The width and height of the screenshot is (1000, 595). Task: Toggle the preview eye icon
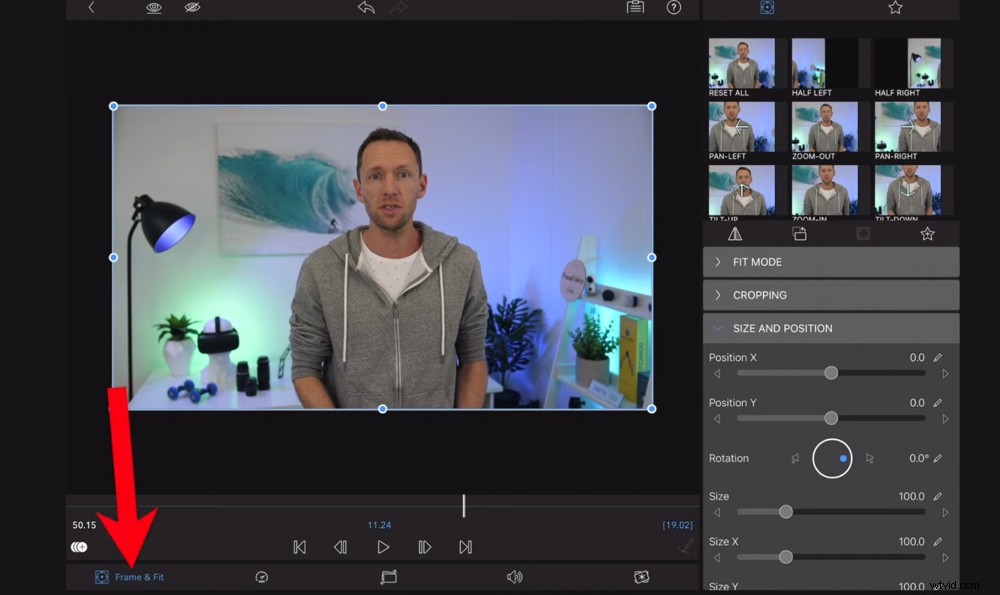coord(152,8)
